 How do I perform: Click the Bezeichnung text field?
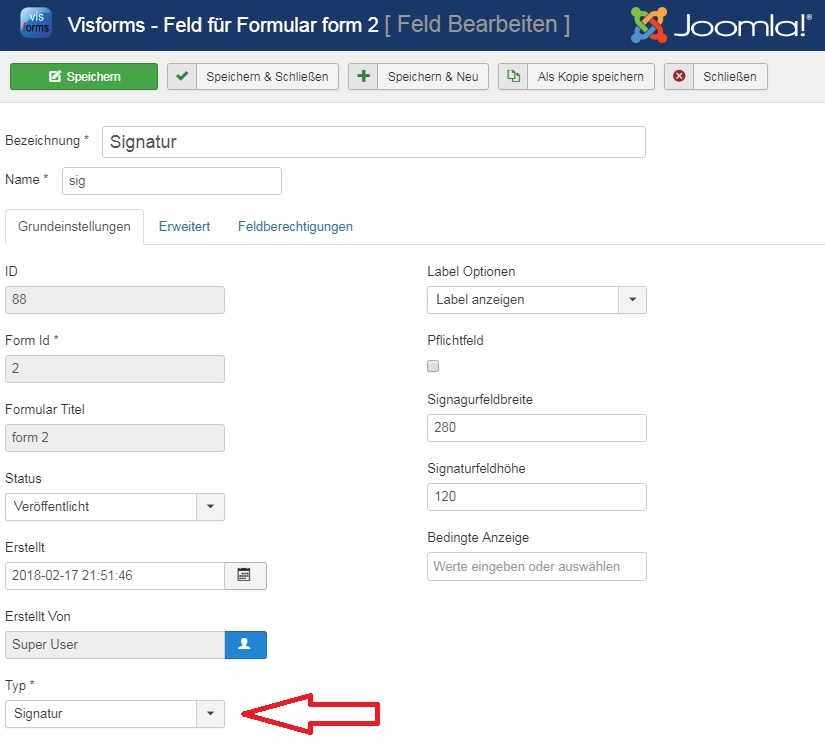[373, 142]
